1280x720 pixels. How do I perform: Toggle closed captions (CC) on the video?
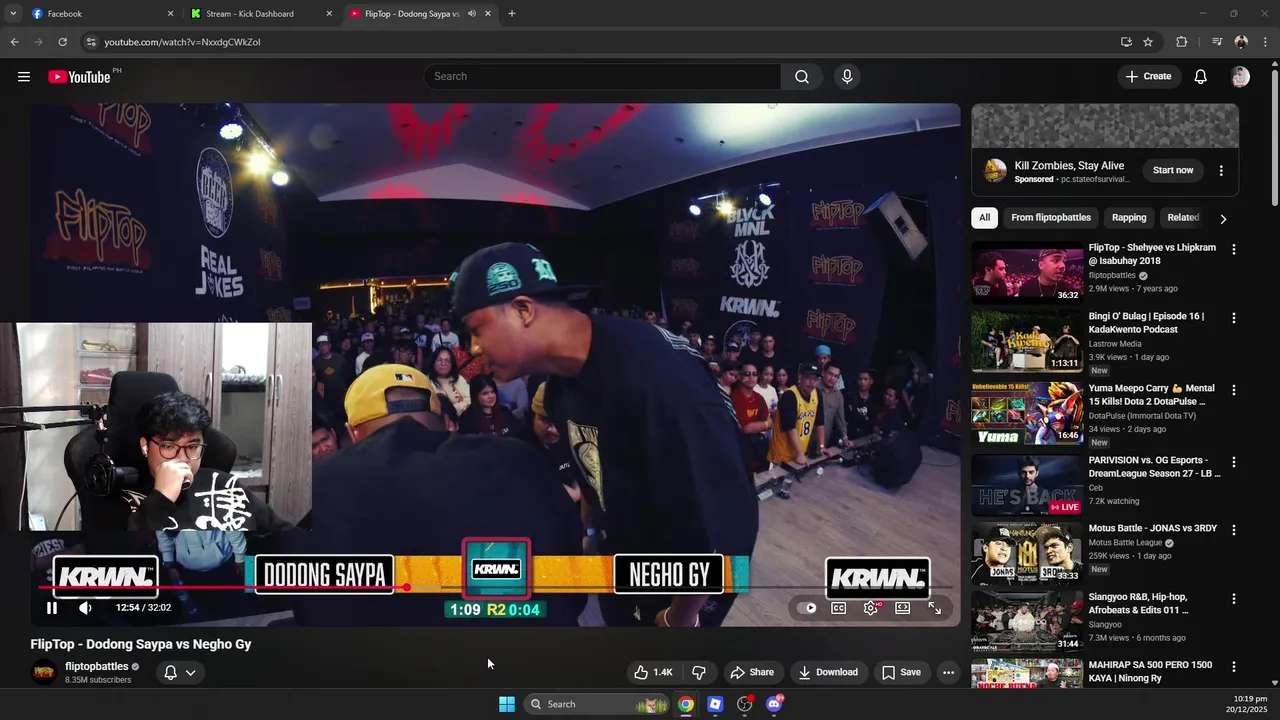[x=839, y=608]
